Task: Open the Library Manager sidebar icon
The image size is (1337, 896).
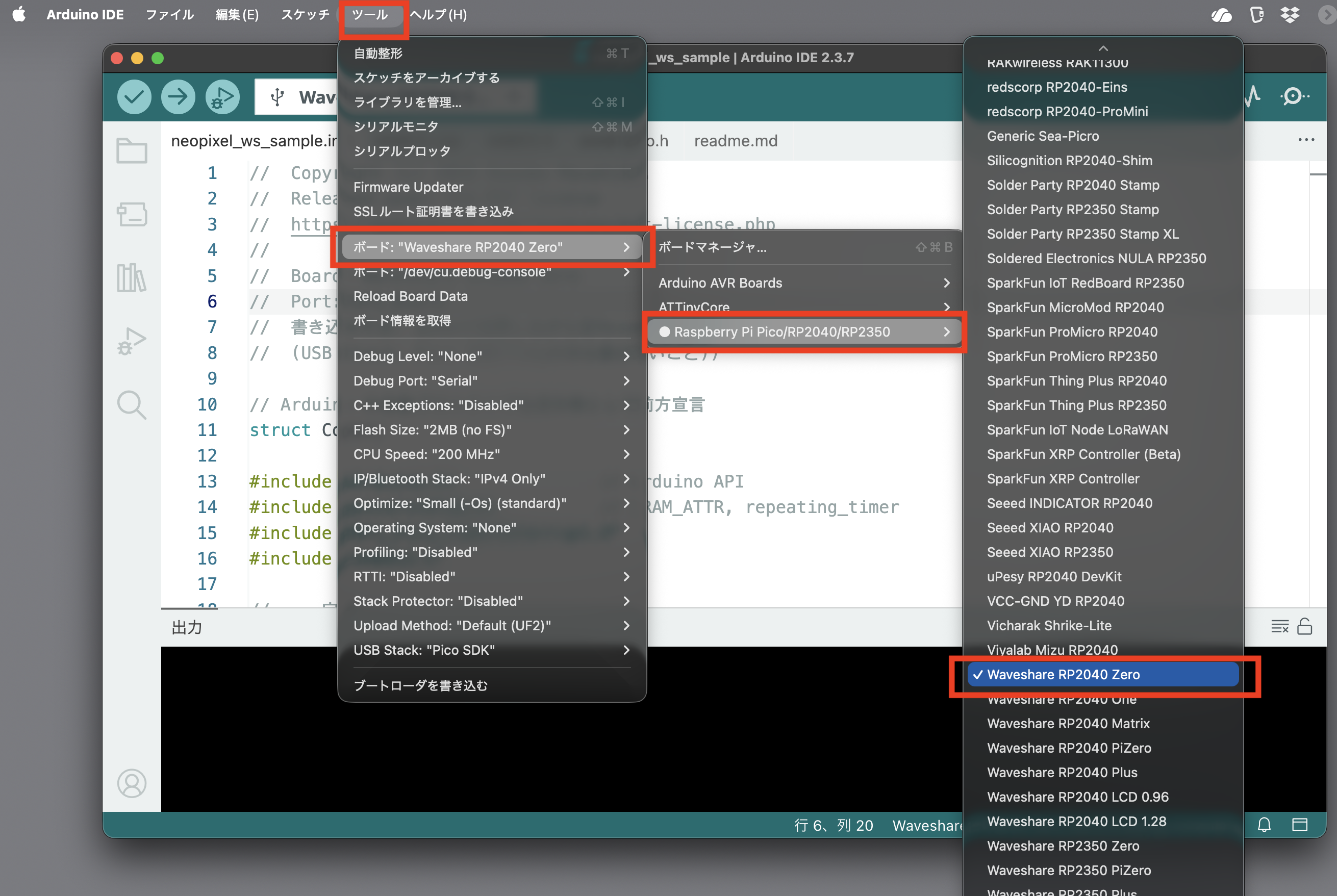Action: [132, 278]
